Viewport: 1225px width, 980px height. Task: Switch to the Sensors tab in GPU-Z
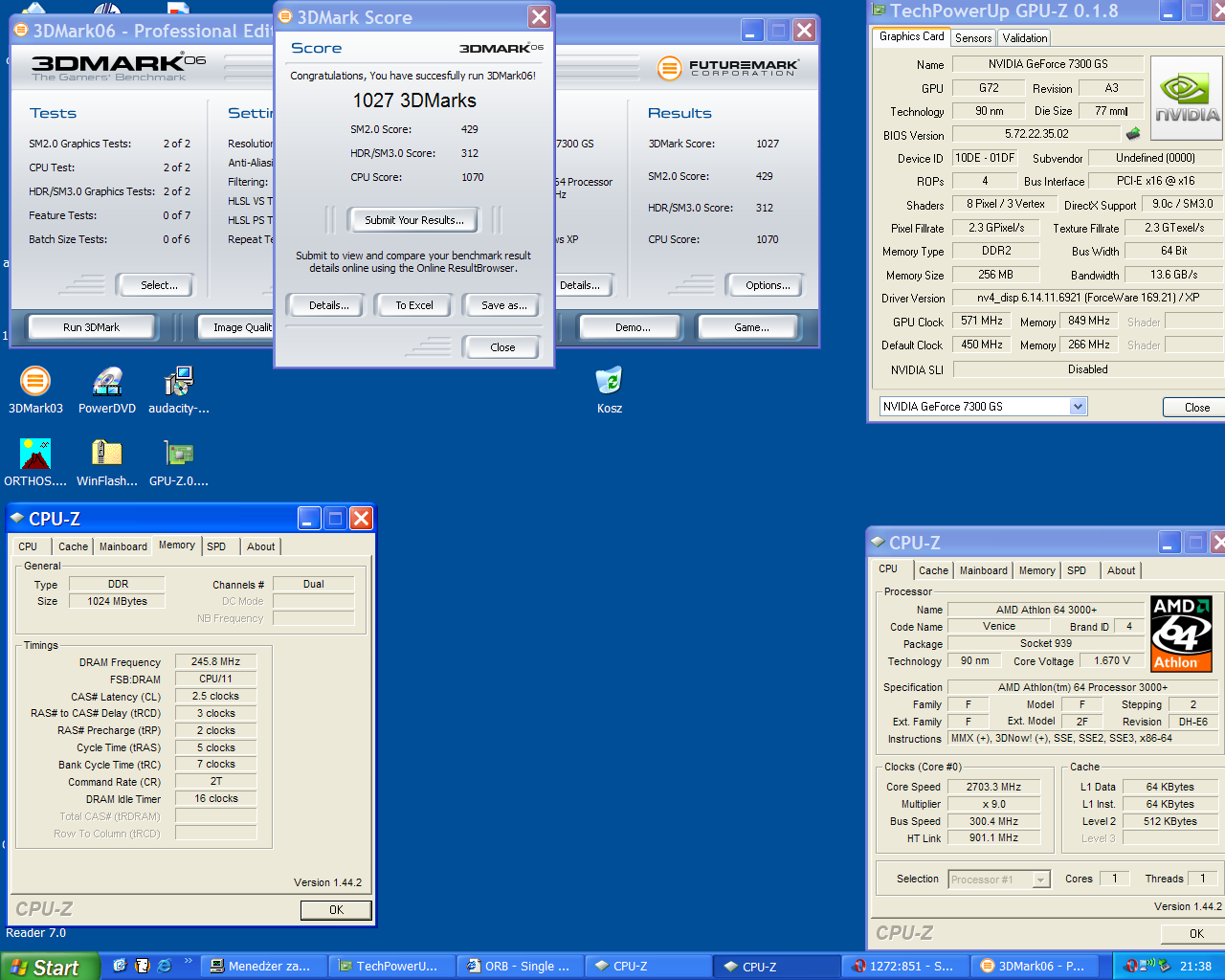click(973, 38)
